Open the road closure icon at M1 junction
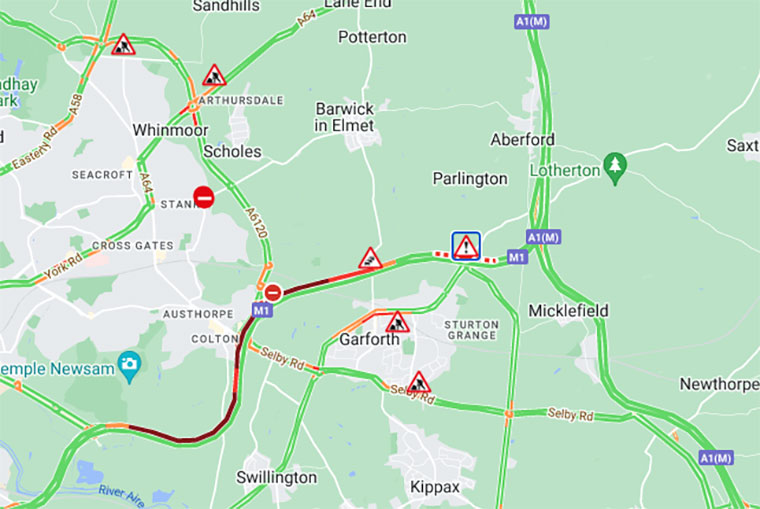The image size is (760, 509). (x=273, y=293)
